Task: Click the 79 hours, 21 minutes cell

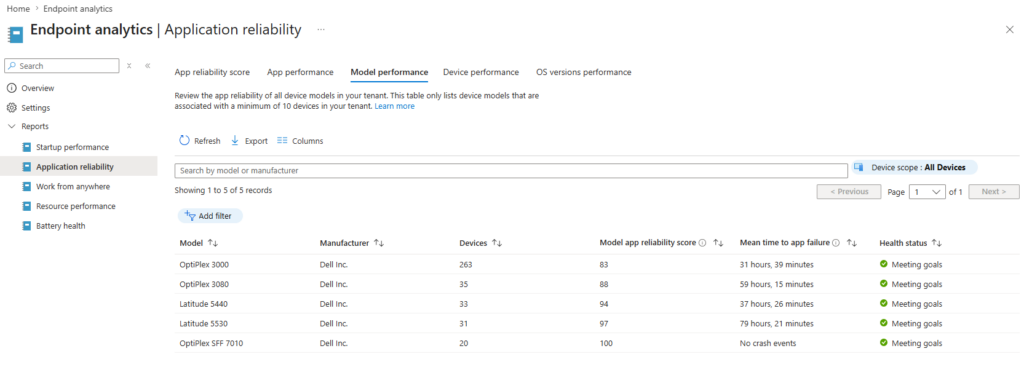Action: tap(776, 323)
